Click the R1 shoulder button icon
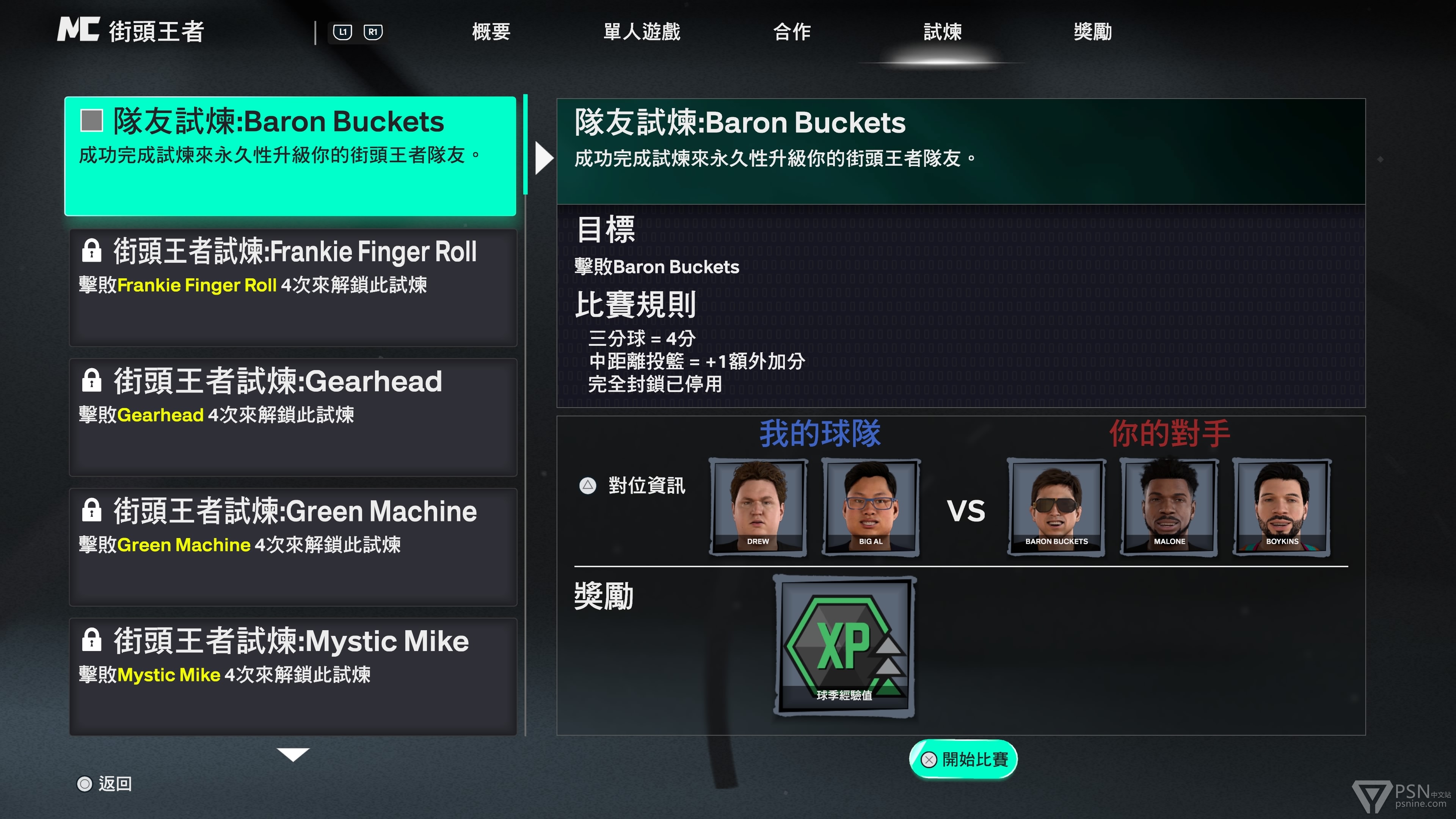1456x819 pixels. click(x=373, y=32)
